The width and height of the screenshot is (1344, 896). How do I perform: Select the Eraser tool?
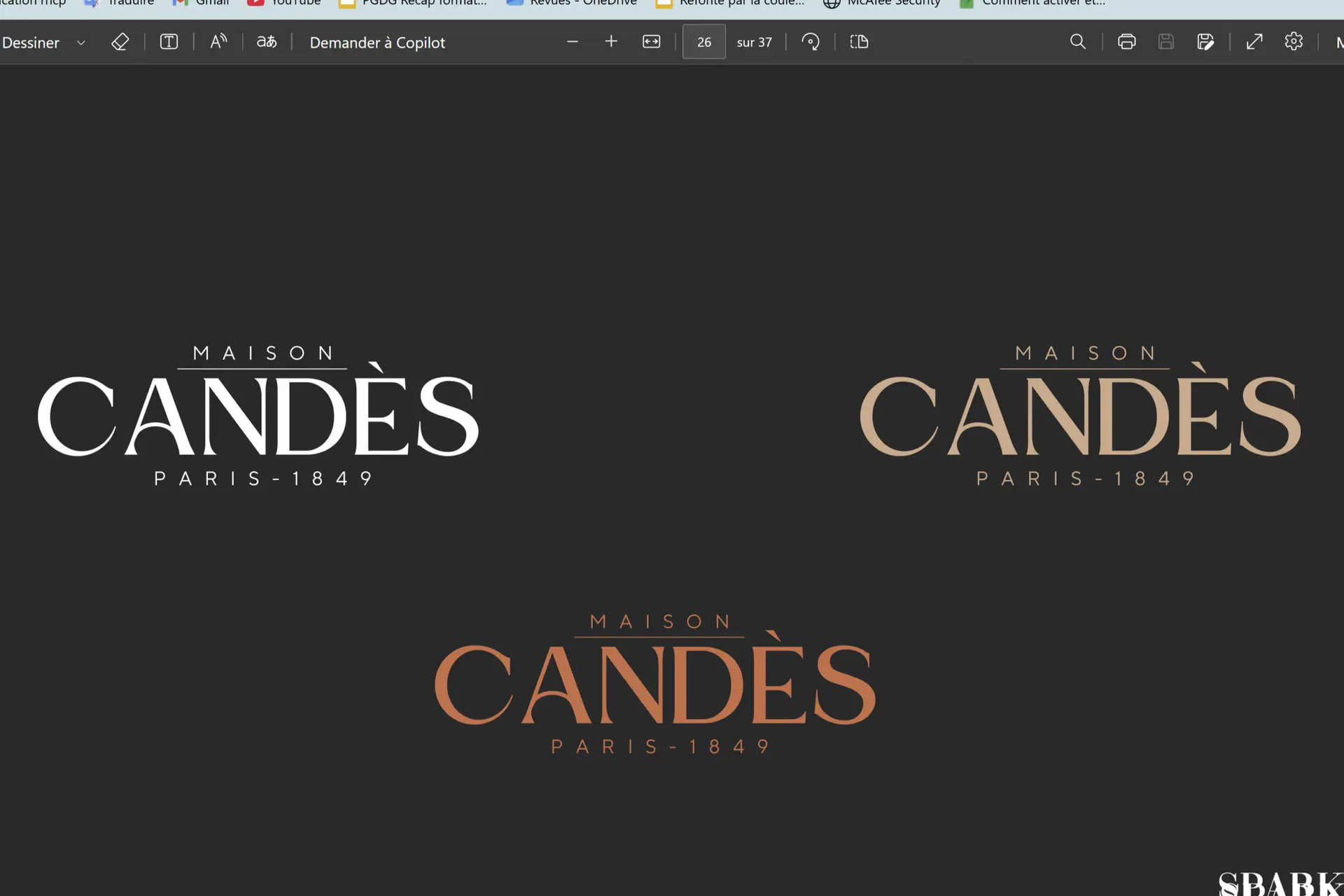tap(120, 42)
